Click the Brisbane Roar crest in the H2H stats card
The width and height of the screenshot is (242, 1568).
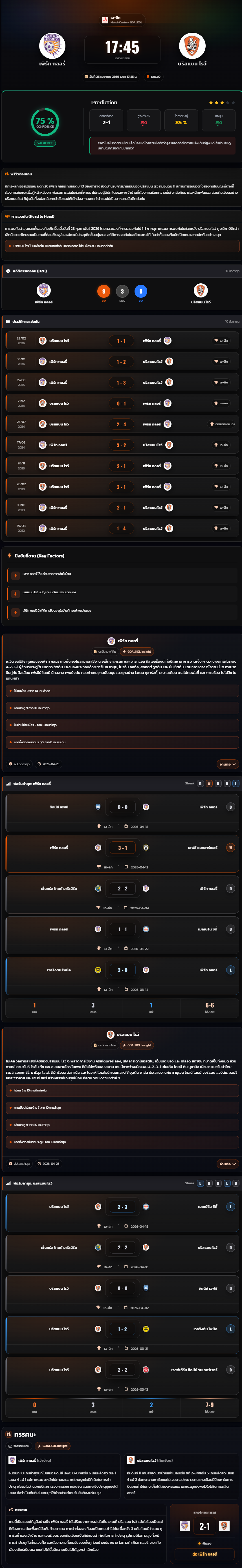coord(200,290)
